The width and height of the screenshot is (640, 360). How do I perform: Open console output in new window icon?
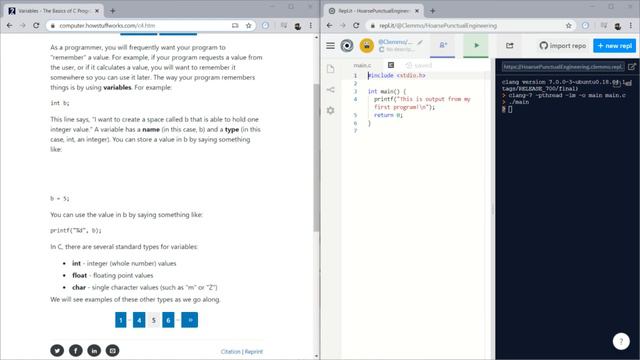(x=631, y=67)
